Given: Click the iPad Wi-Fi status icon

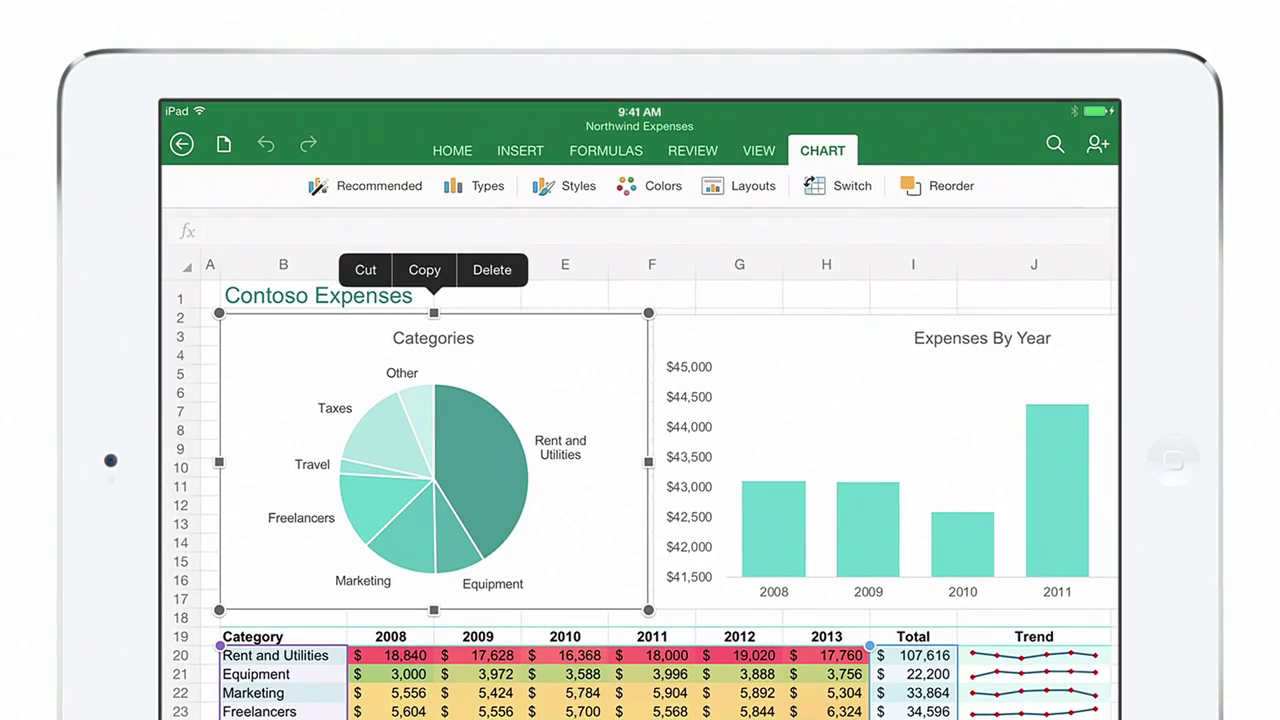Looking at the screenshot, I should tap(199, 111).
